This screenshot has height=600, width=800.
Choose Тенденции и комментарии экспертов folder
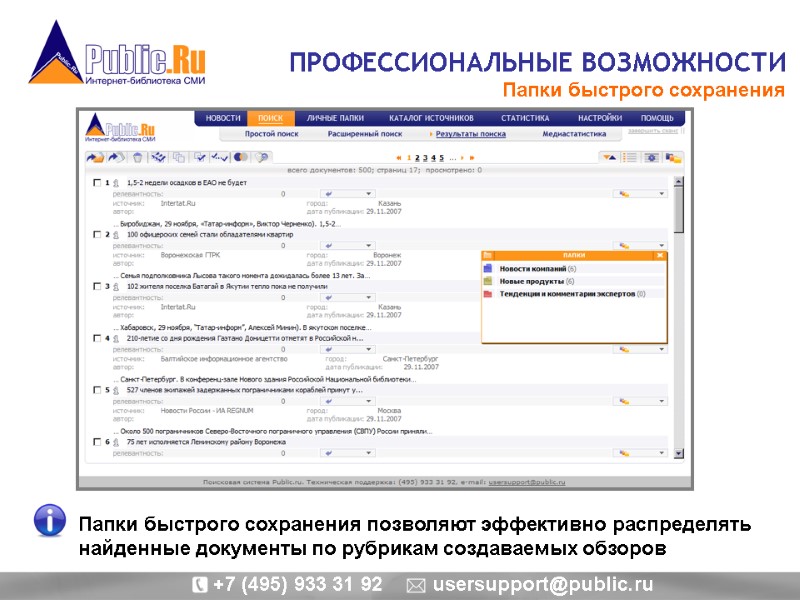[567, 294]
